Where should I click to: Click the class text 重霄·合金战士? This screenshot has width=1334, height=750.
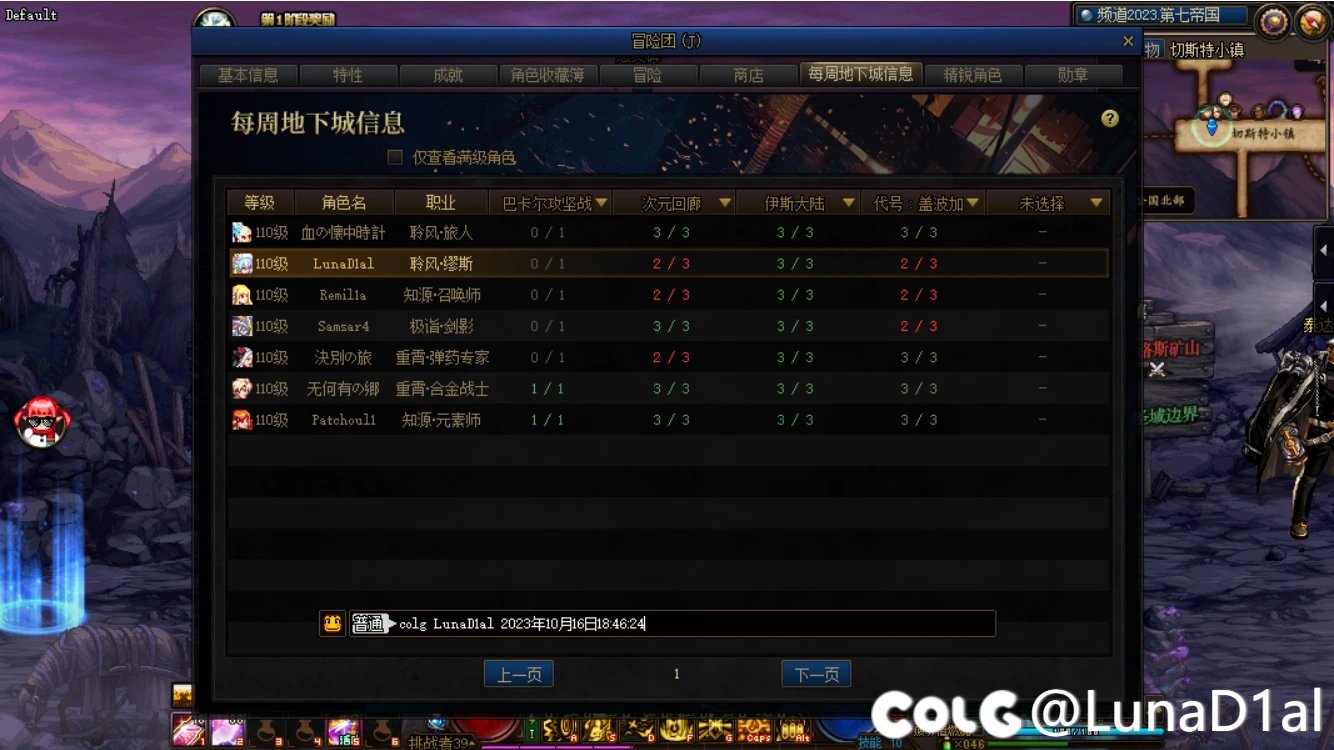point(442,388)
